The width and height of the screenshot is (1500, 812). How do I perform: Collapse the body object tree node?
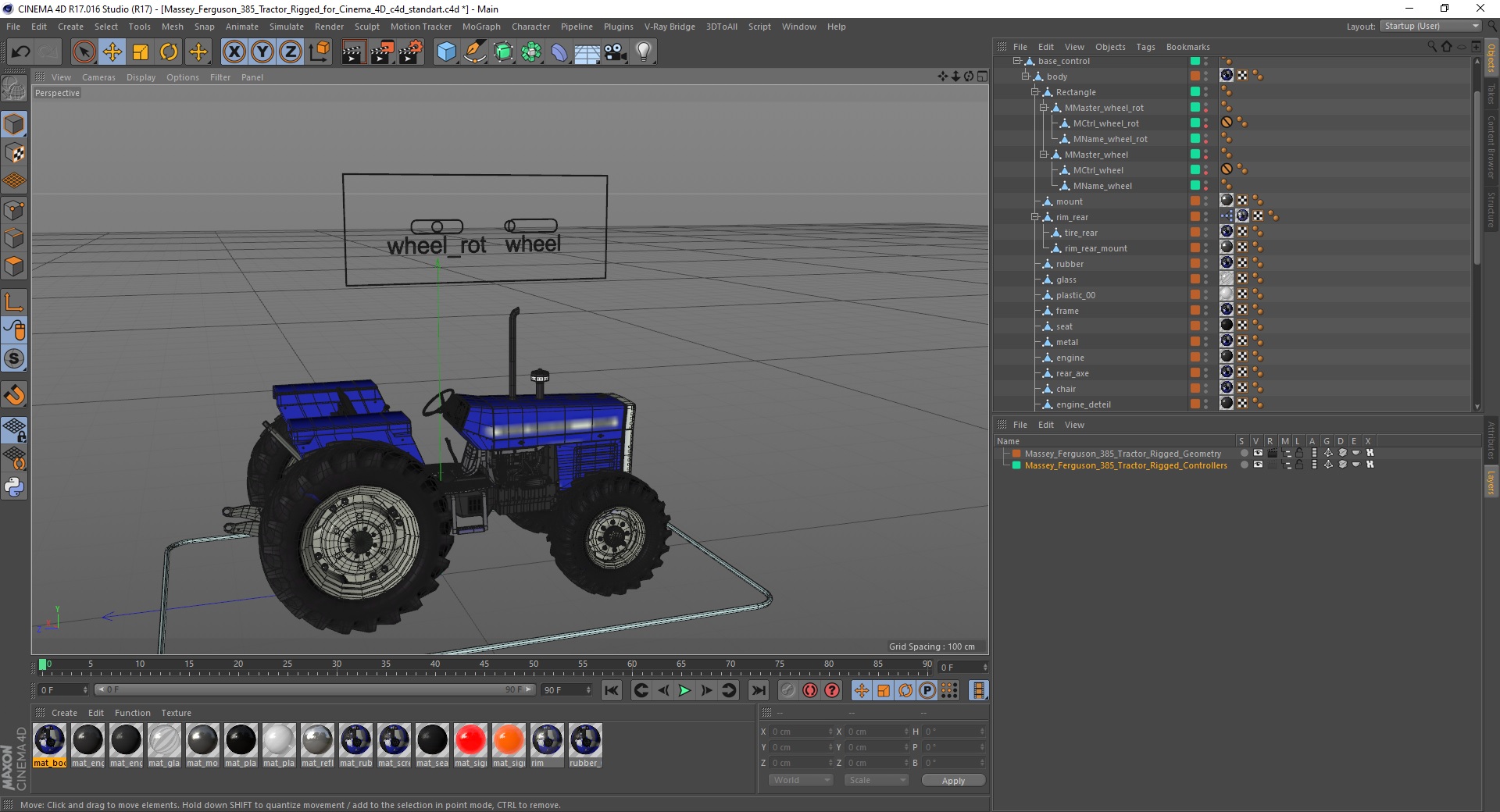point(1025,77)
